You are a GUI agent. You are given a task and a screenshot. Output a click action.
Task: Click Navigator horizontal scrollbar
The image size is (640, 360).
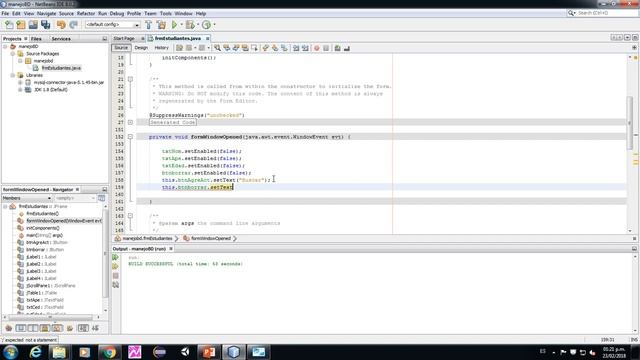pos(50,317)
